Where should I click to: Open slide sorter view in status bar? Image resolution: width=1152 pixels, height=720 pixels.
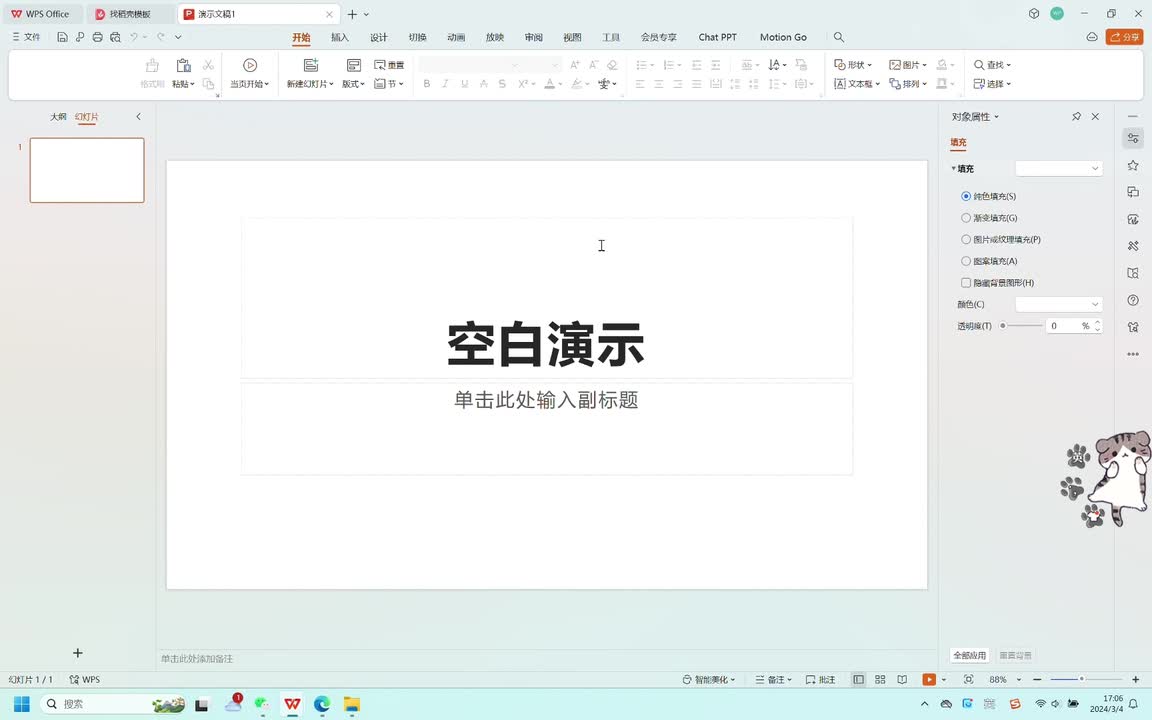[880, 680]
